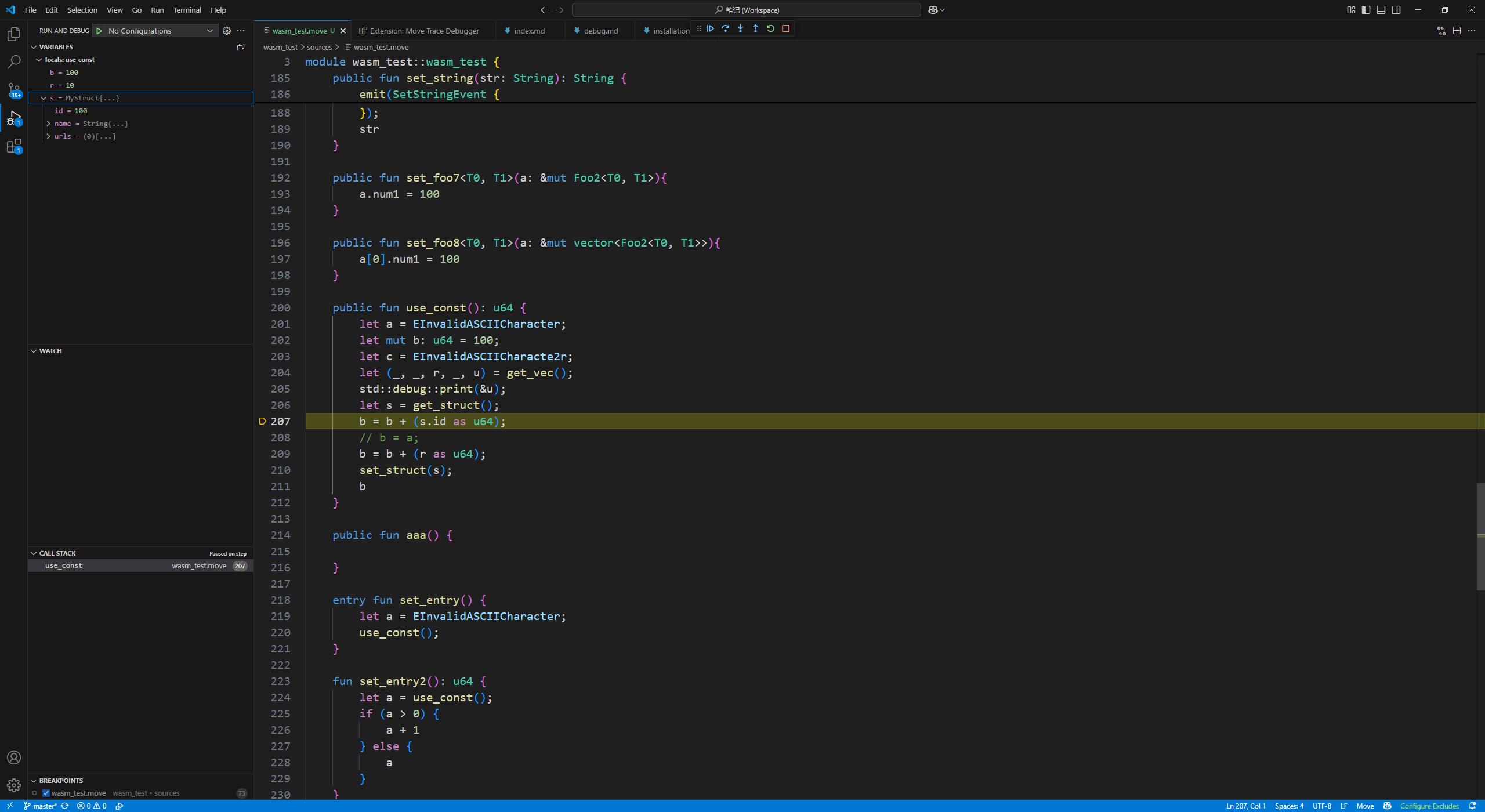This screenshot has width=1485, height=812.
Task: Step into the function call
Action: (740, 28)
